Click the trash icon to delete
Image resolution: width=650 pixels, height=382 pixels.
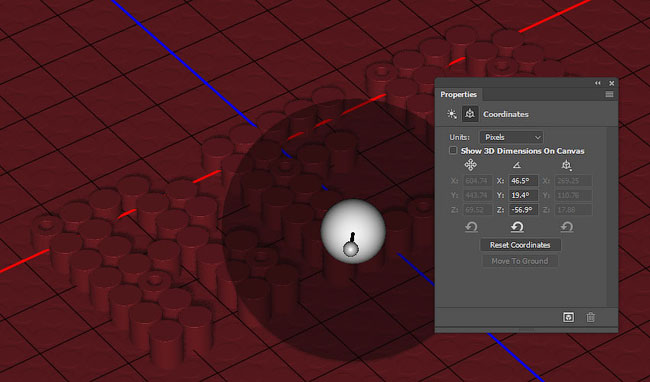click(591, 317)
